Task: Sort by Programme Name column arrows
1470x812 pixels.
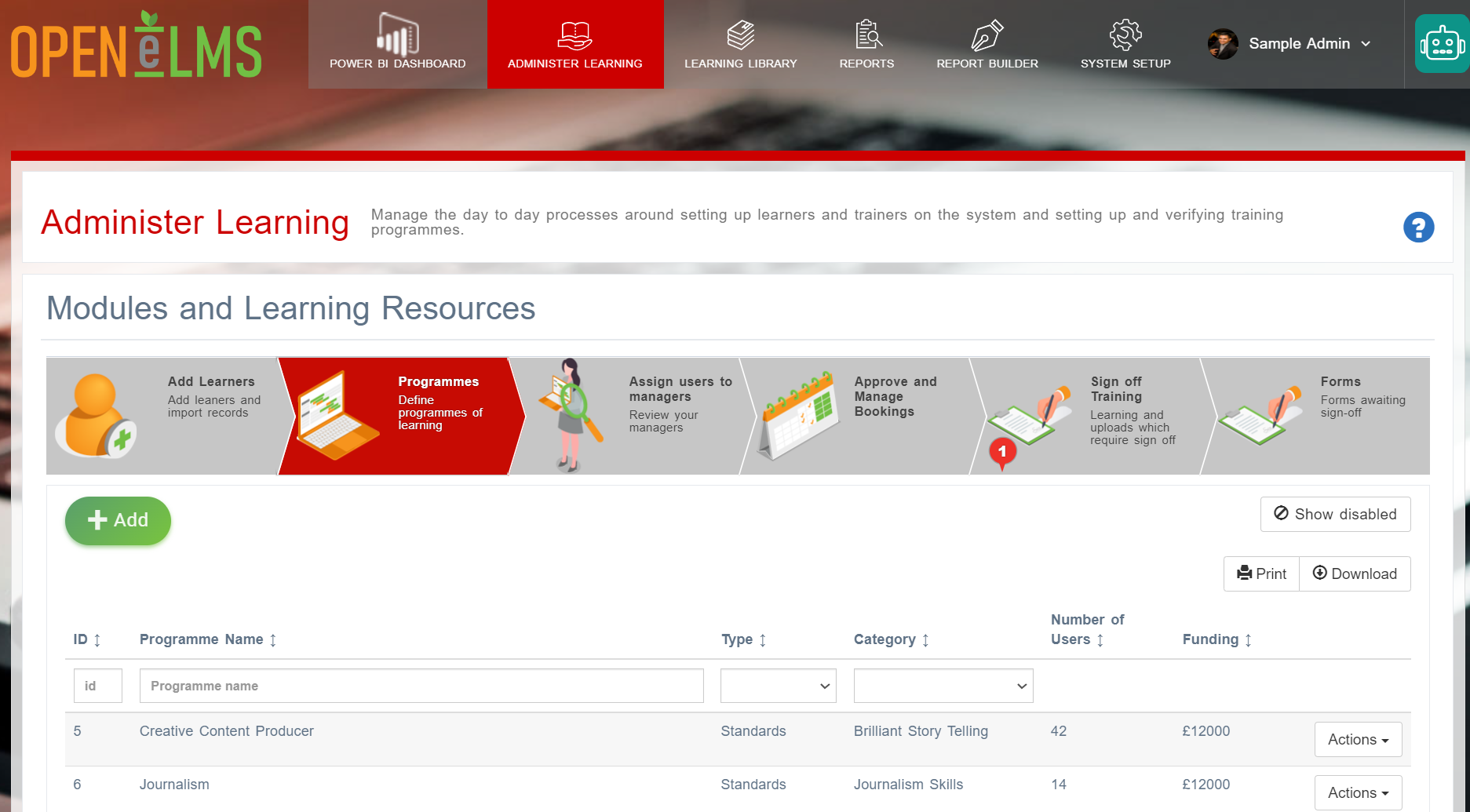Action: pyautogui.click(x=273, y=640)
